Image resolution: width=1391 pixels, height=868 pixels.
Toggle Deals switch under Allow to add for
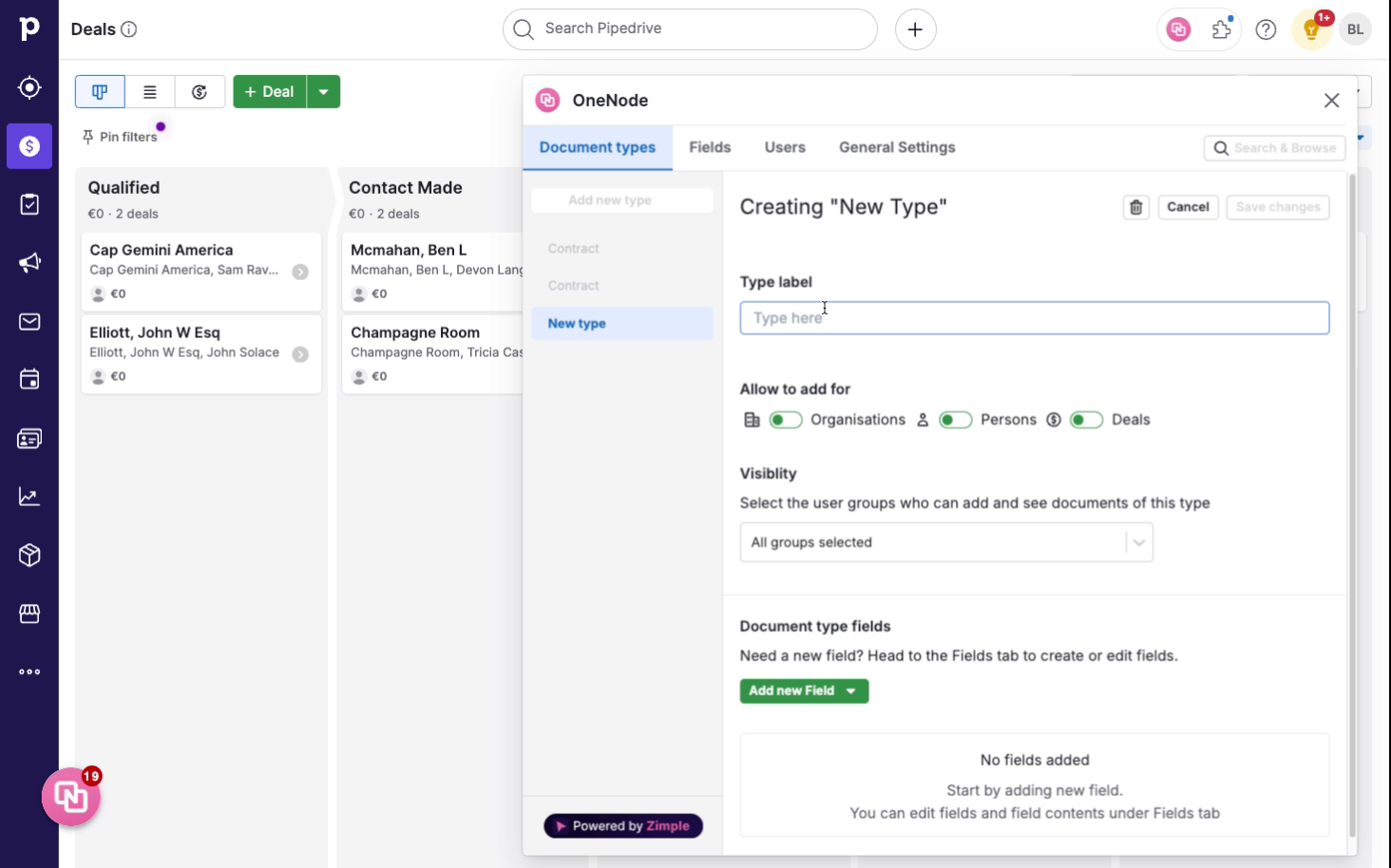tap(1086, 420)
